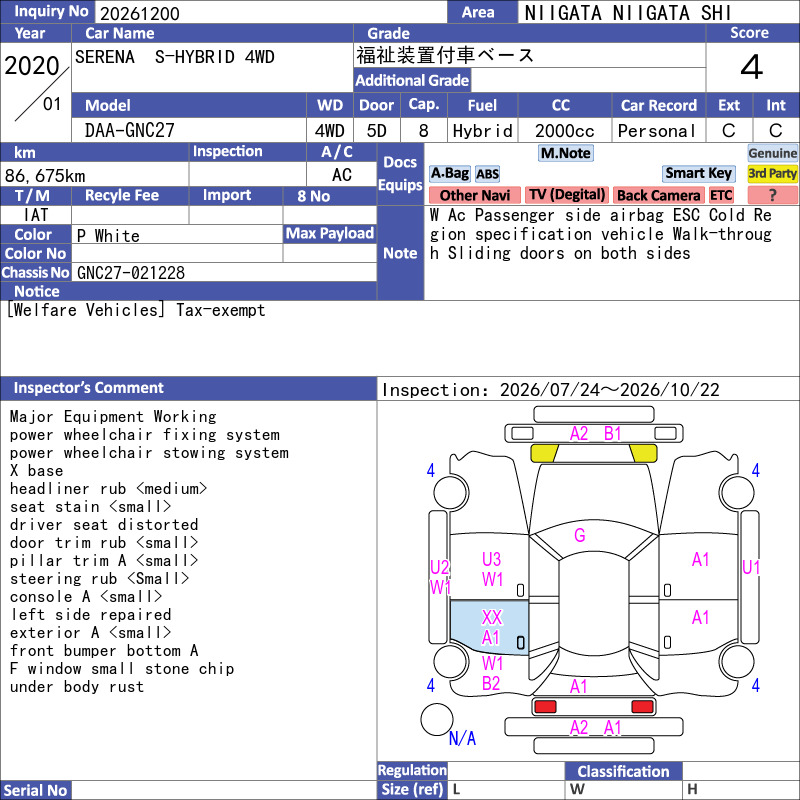Click the left yellow headlight
Image resolution: width=800 pixels, height=800 pixels.
point(545,453)
